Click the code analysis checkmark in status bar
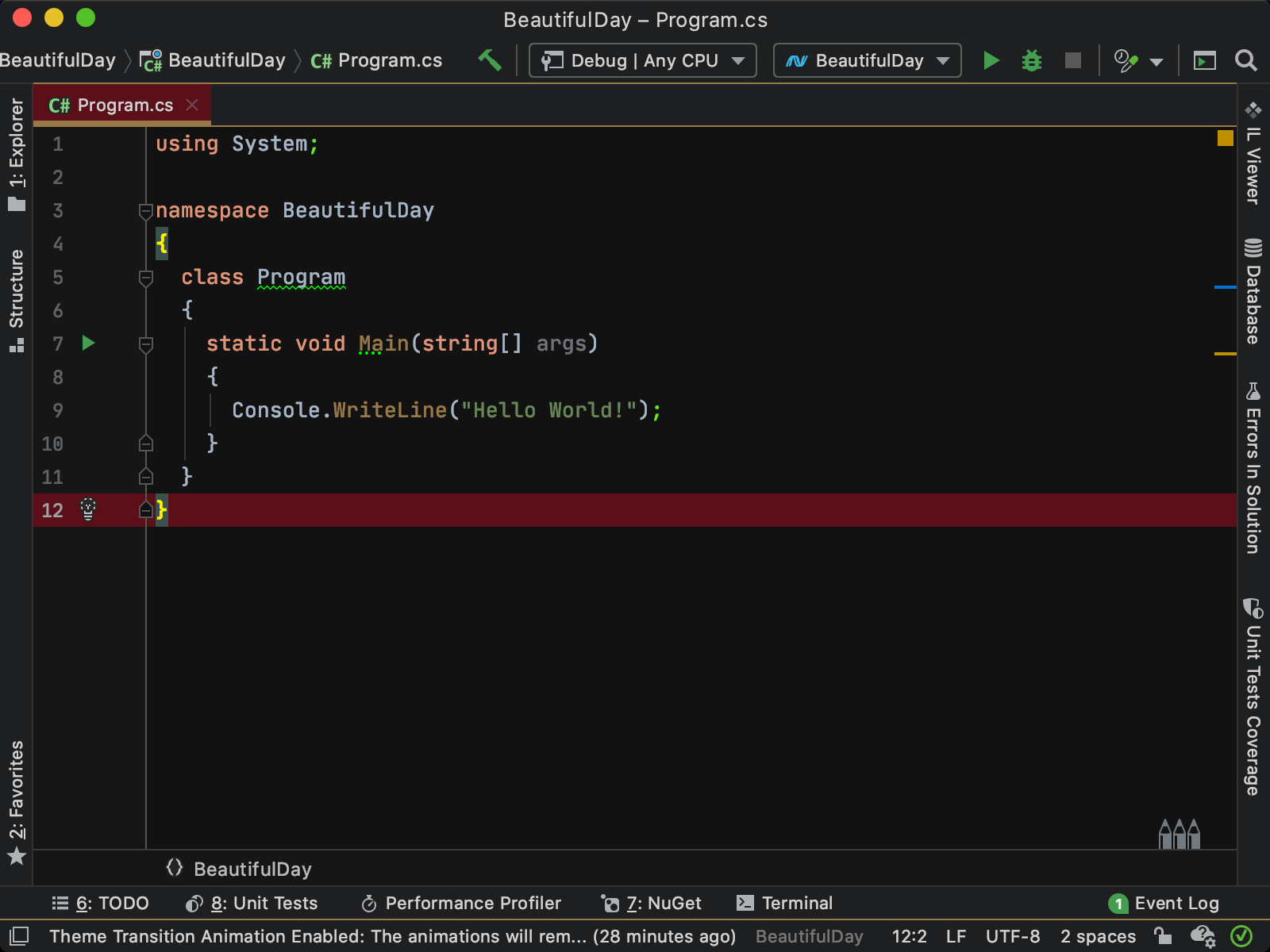The image size is (1270, 952). click(1241, 936)
